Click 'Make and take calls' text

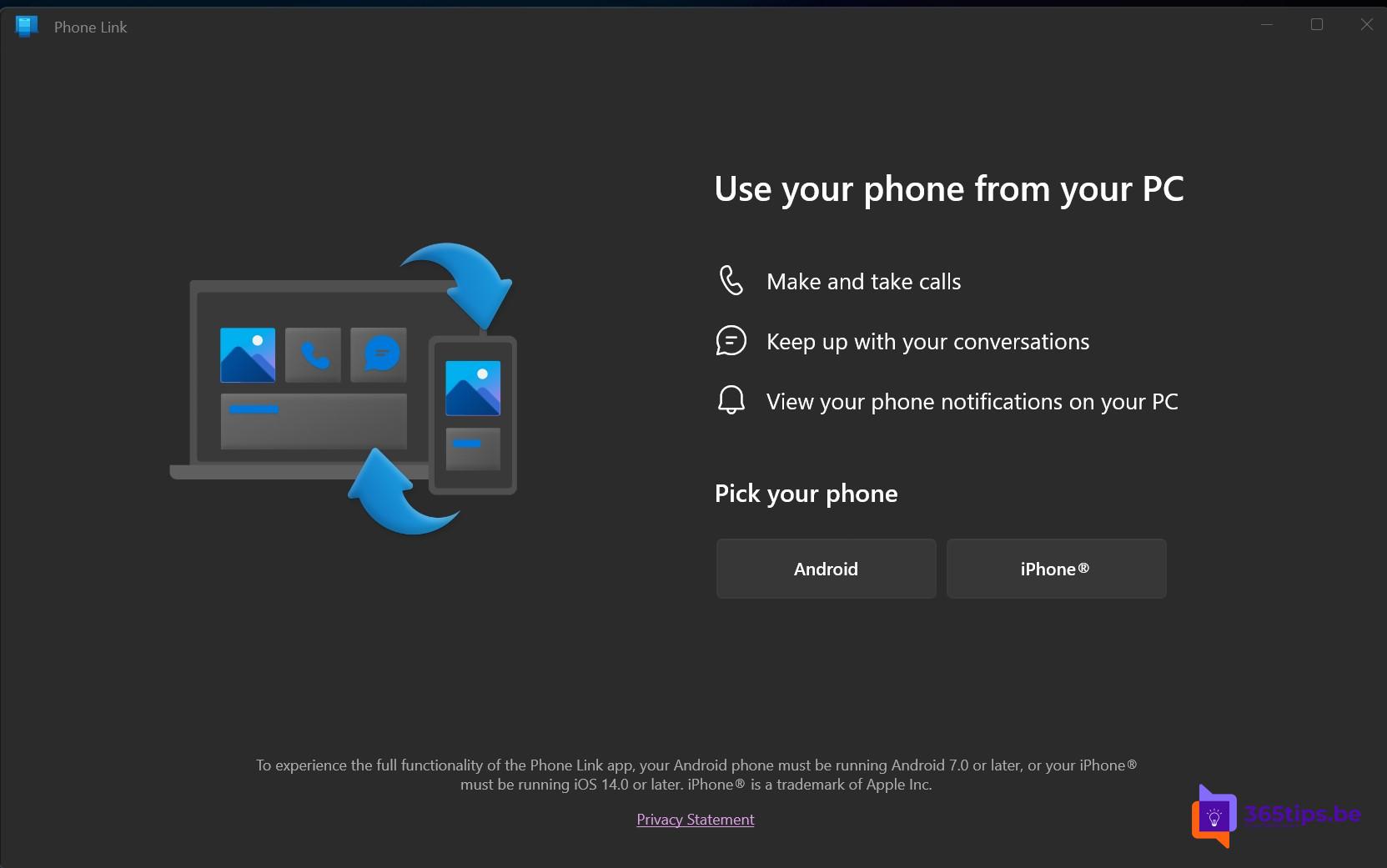click(863, 282)
